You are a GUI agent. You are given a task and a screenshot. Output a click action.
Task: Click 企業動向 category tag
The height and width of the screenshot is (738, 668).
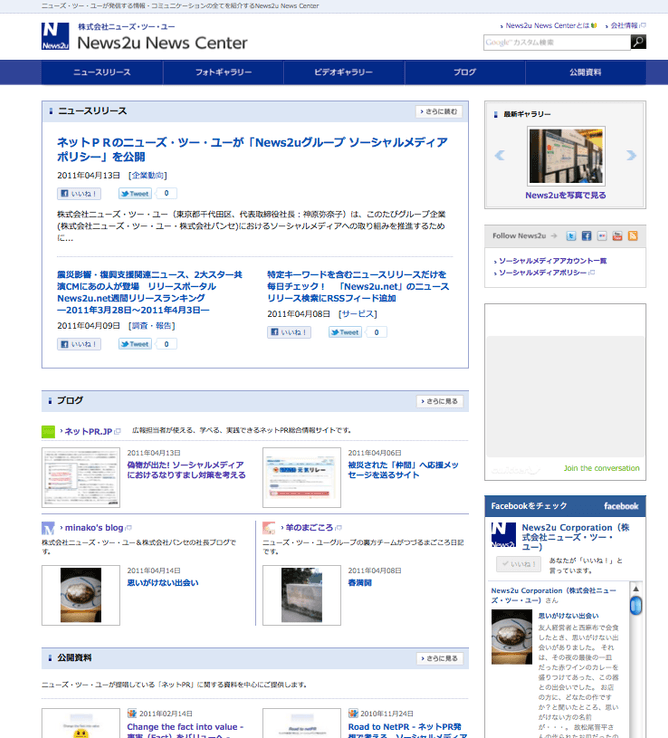(x=147, y=176)
